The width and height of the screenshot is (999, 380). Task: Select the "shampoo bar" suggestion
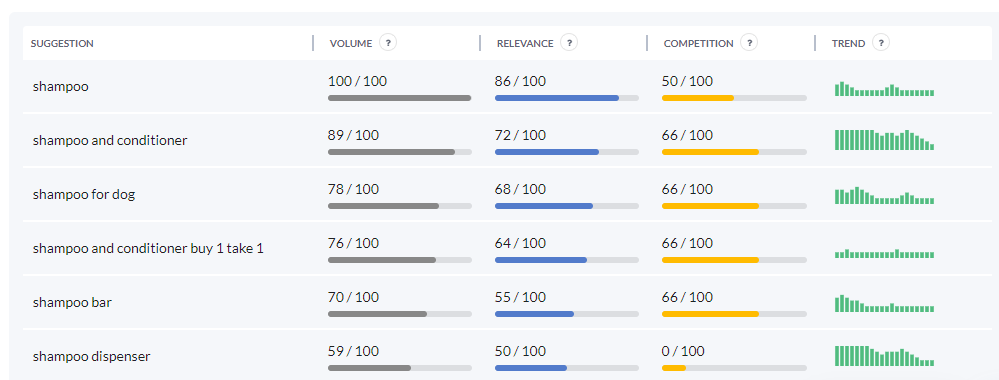[x=72, y=302]
